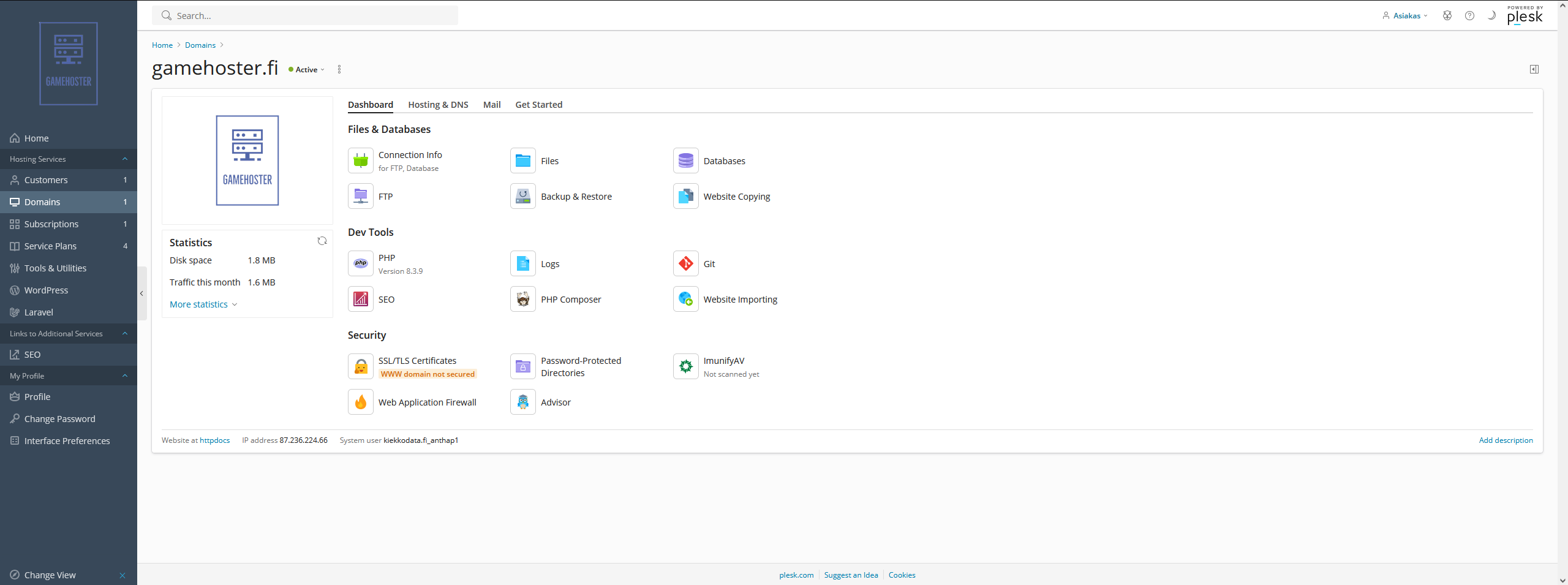The height and width of the screenshot is (585, 1568).
Task: Switch to the Hosting & DNS tab
Action: click(x=438, y=105)
